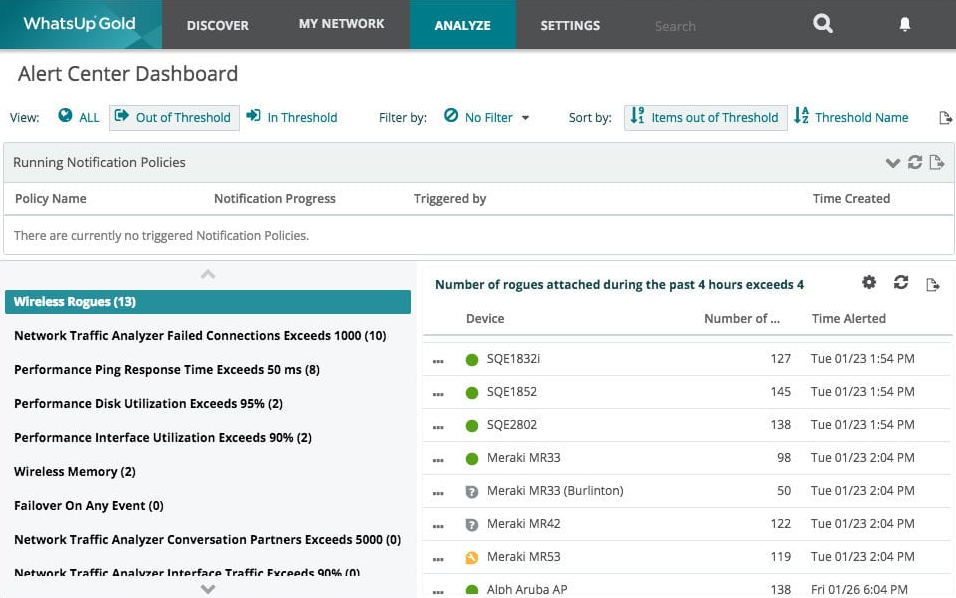
Task: Export dashboard using the top-right icon
Action: (x=945, y=118)
